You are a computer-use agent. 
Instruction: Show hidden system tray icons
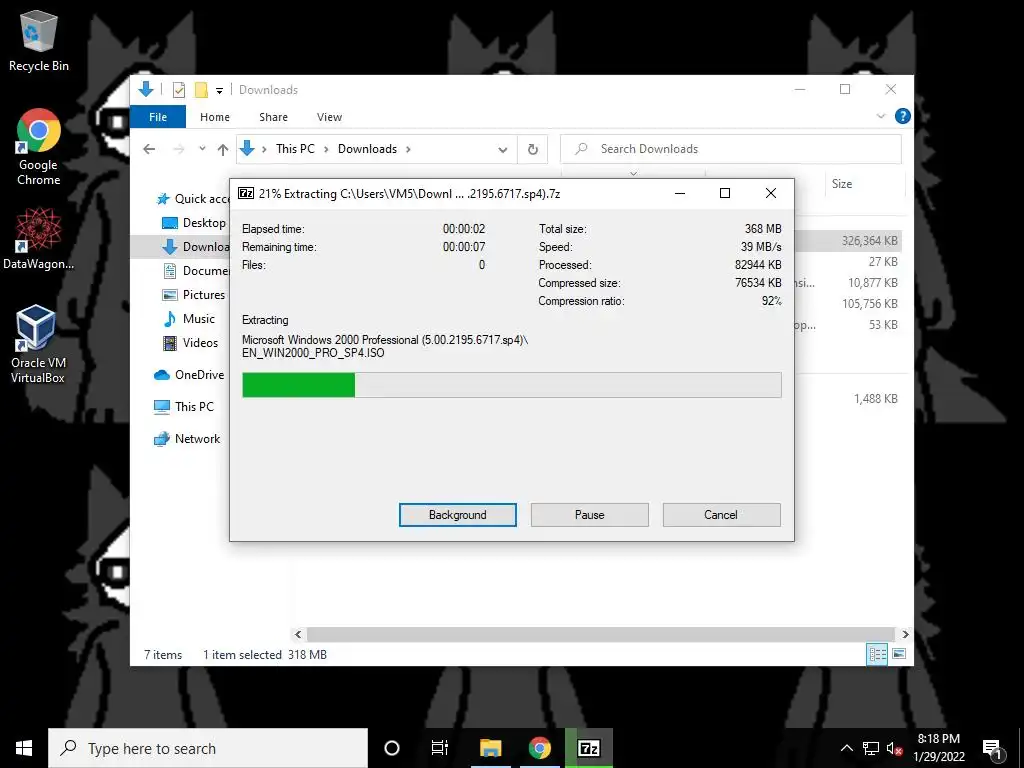(x=846, y=748)
